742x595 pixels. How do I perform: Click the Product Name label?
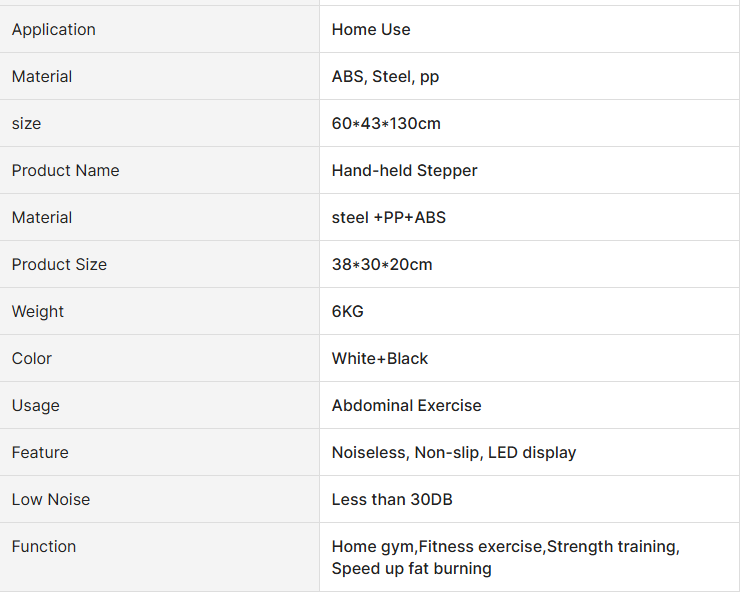pos(65,170)
